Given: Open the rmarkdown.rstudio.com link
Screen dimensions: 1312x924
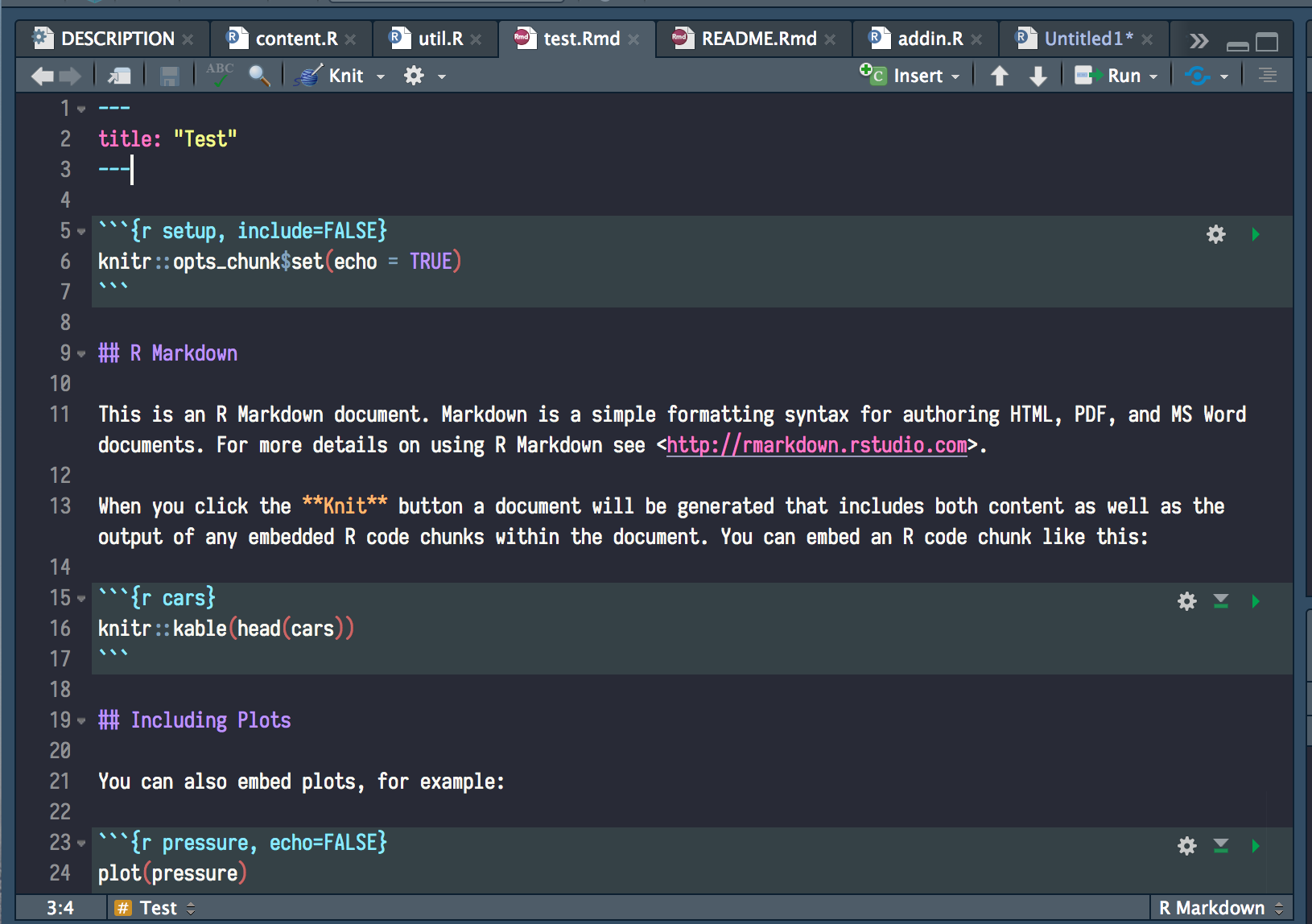Looking at the screenshot, I should (x=815, y=444).
